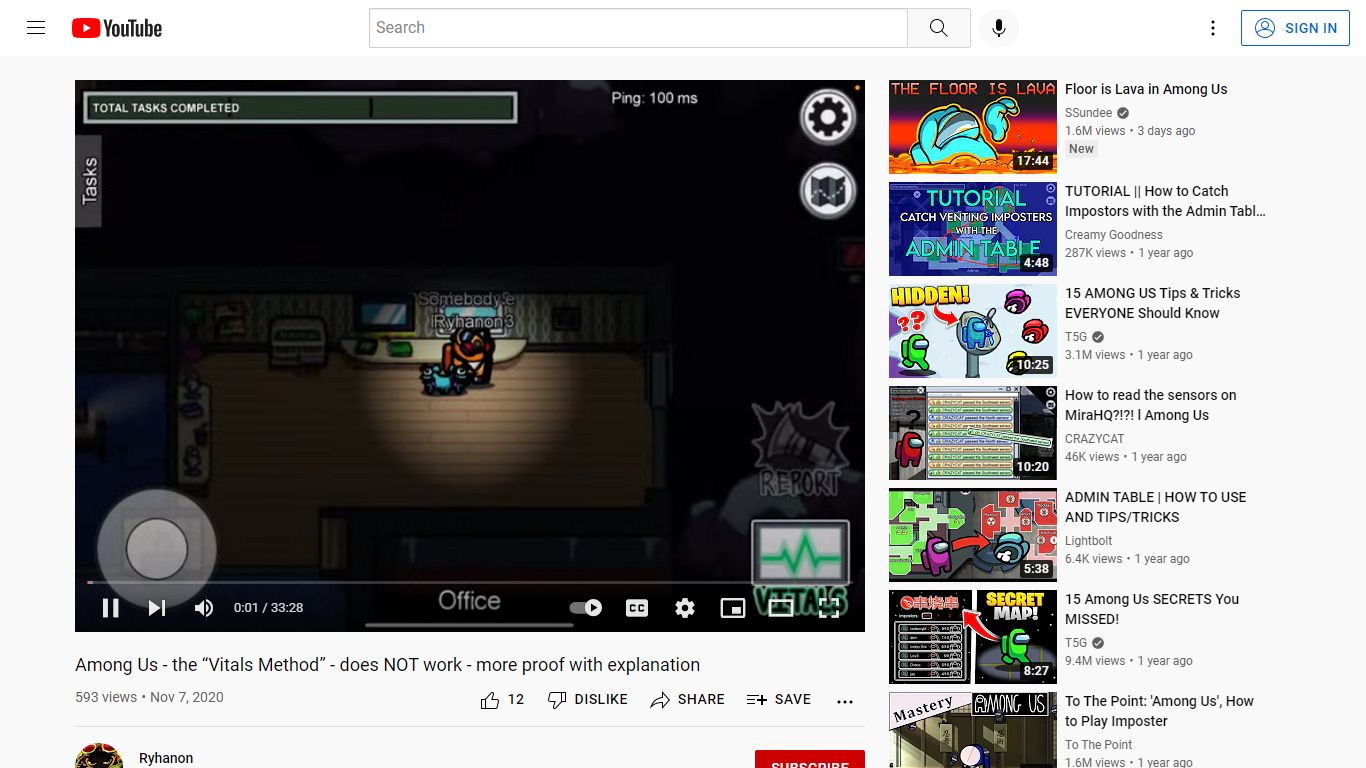Open the hamburger guide menu
Viewport: 1366px width, 768px height.
pyautogui.click(x=36, y=28)
